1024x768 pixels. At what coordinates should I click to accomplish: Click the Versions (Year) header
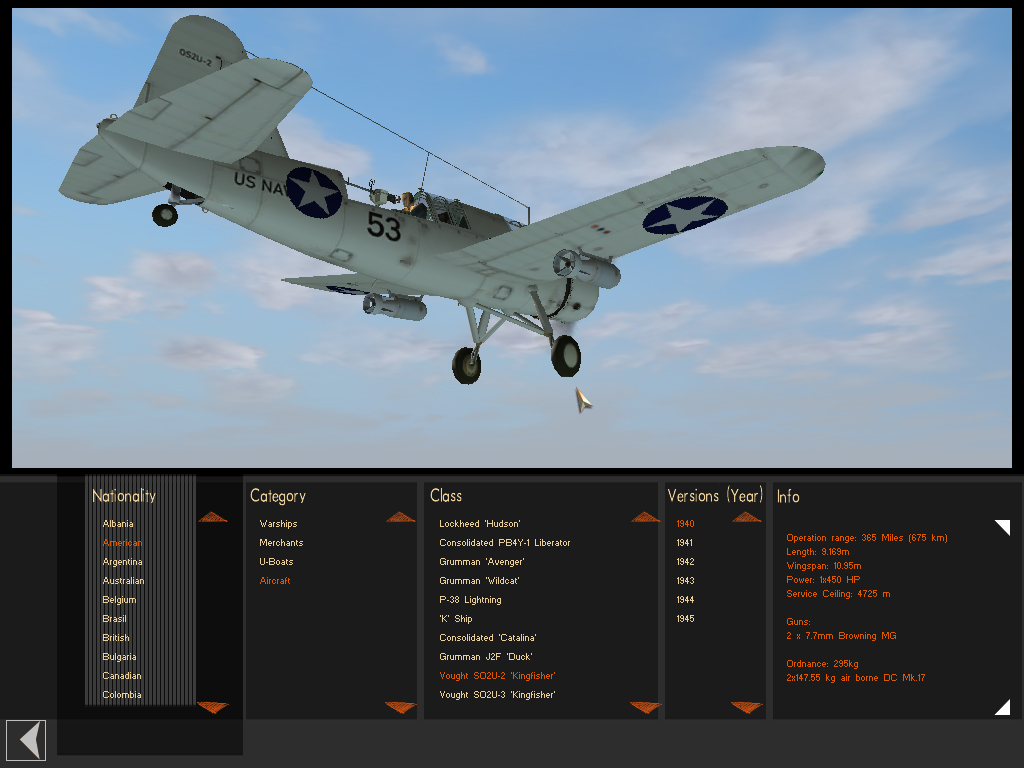[x=715, y=496]
